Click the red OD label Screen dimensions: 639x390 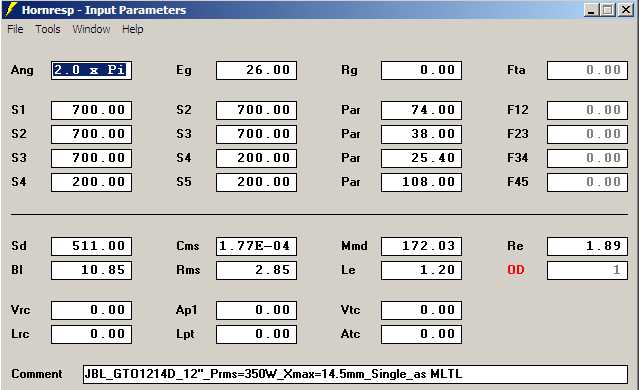(x=516, y=270)
